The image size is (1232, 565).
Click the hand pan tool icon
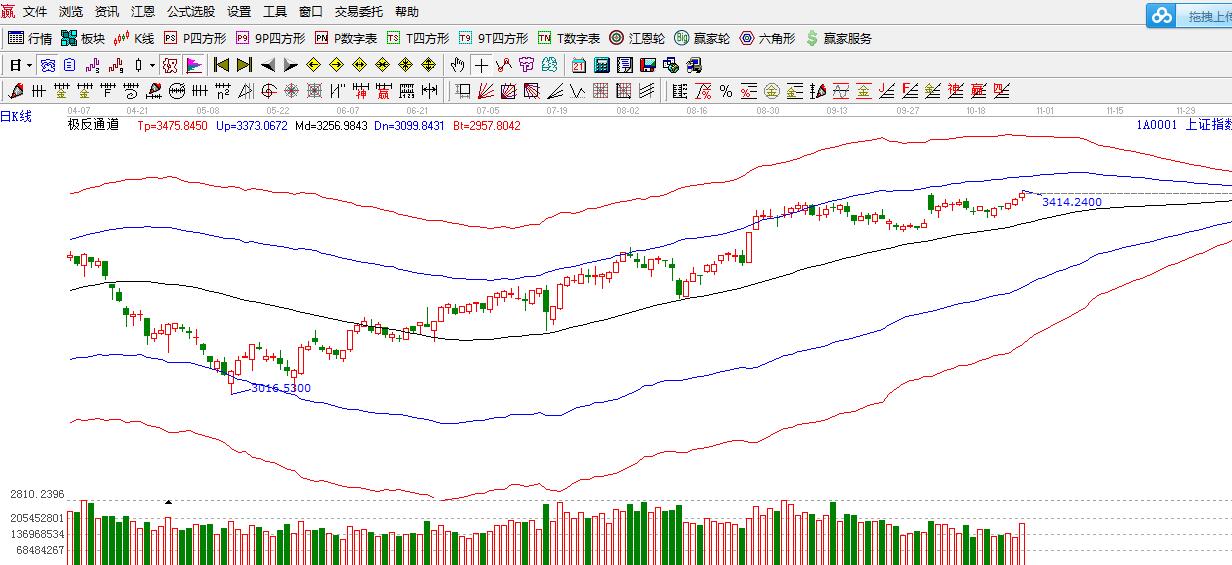(457, 65)
